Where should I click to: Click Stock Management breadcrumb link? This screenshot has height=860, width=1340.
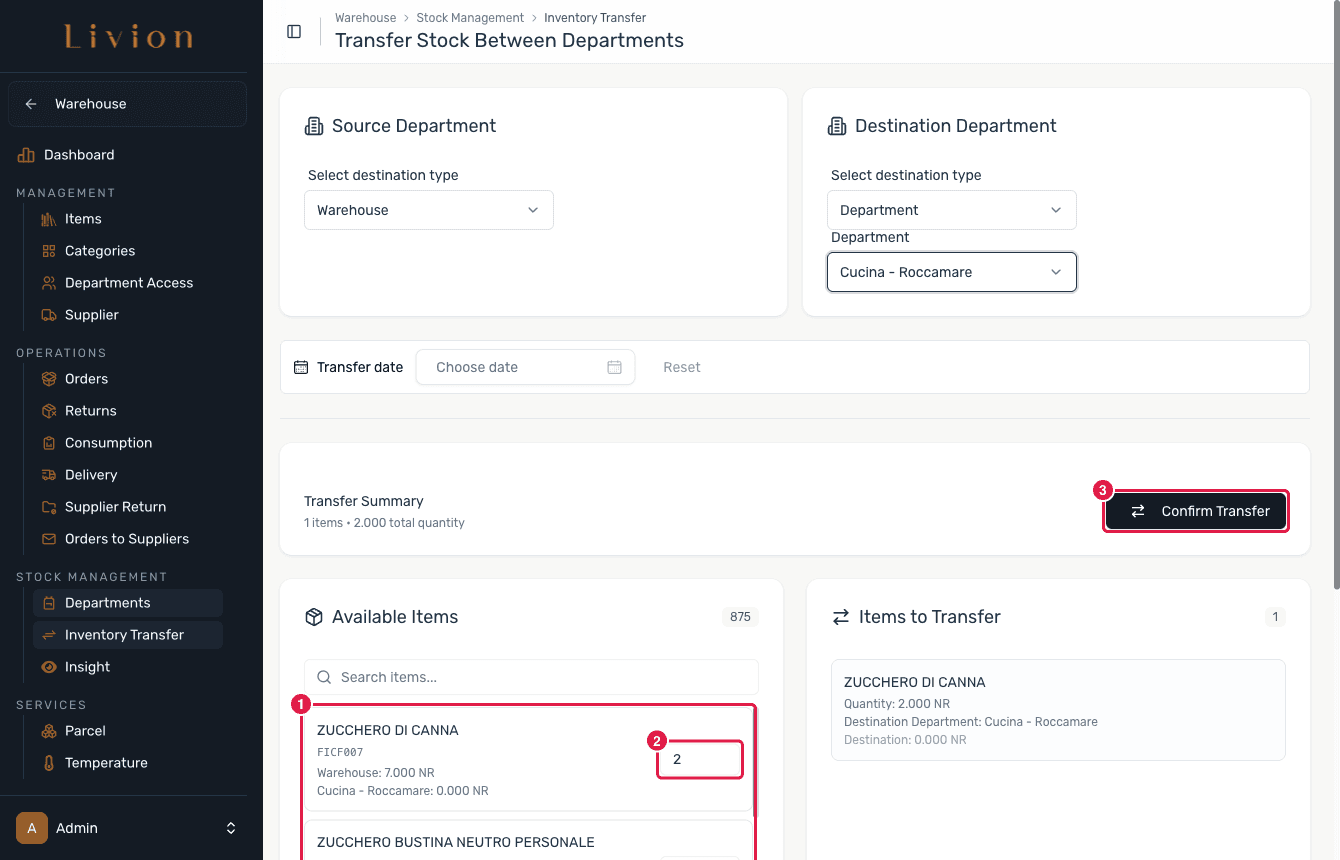pyautogui.click(x=470, y=18)
